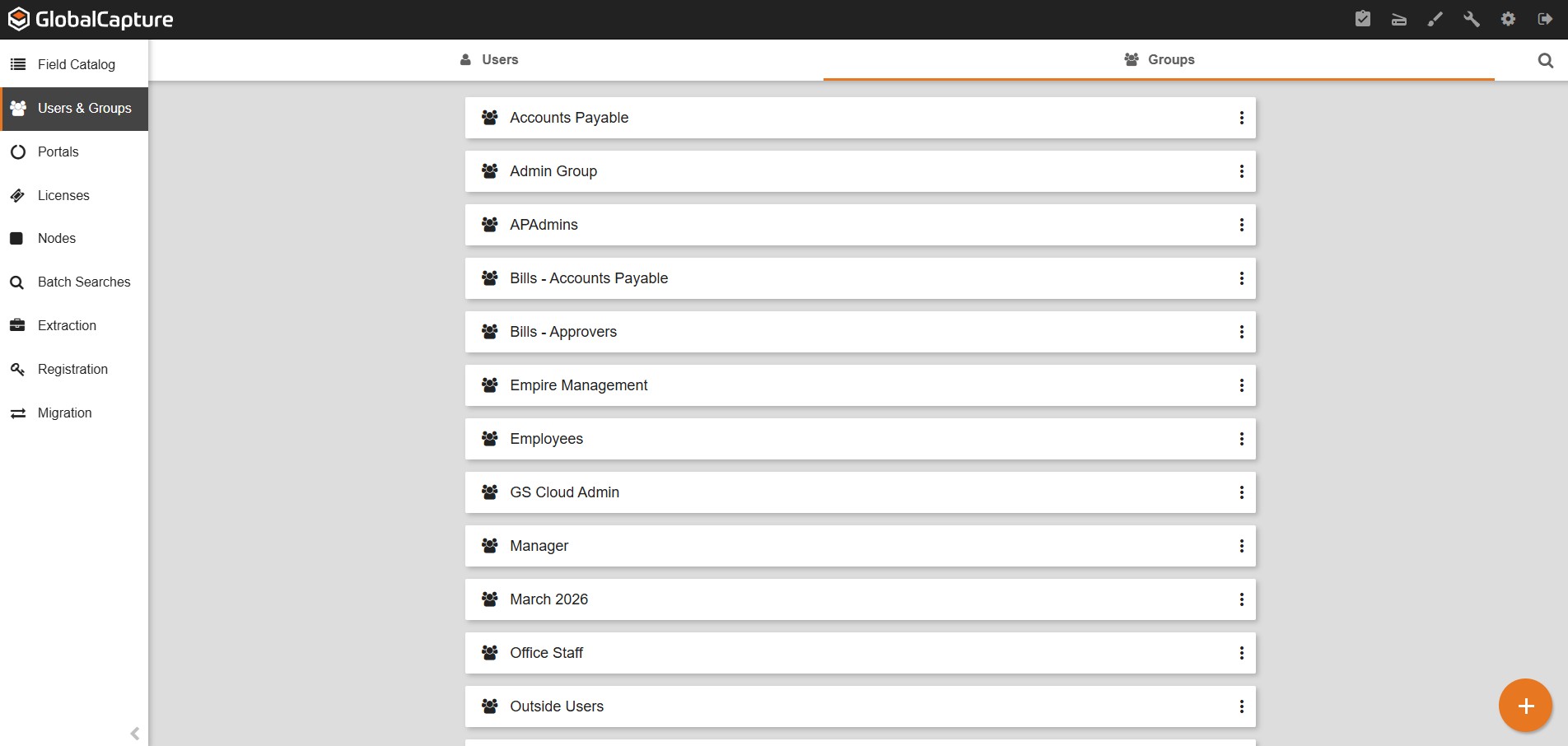
Task: Open options menu for Empire Management
Action: click(x=1241, y=385)
